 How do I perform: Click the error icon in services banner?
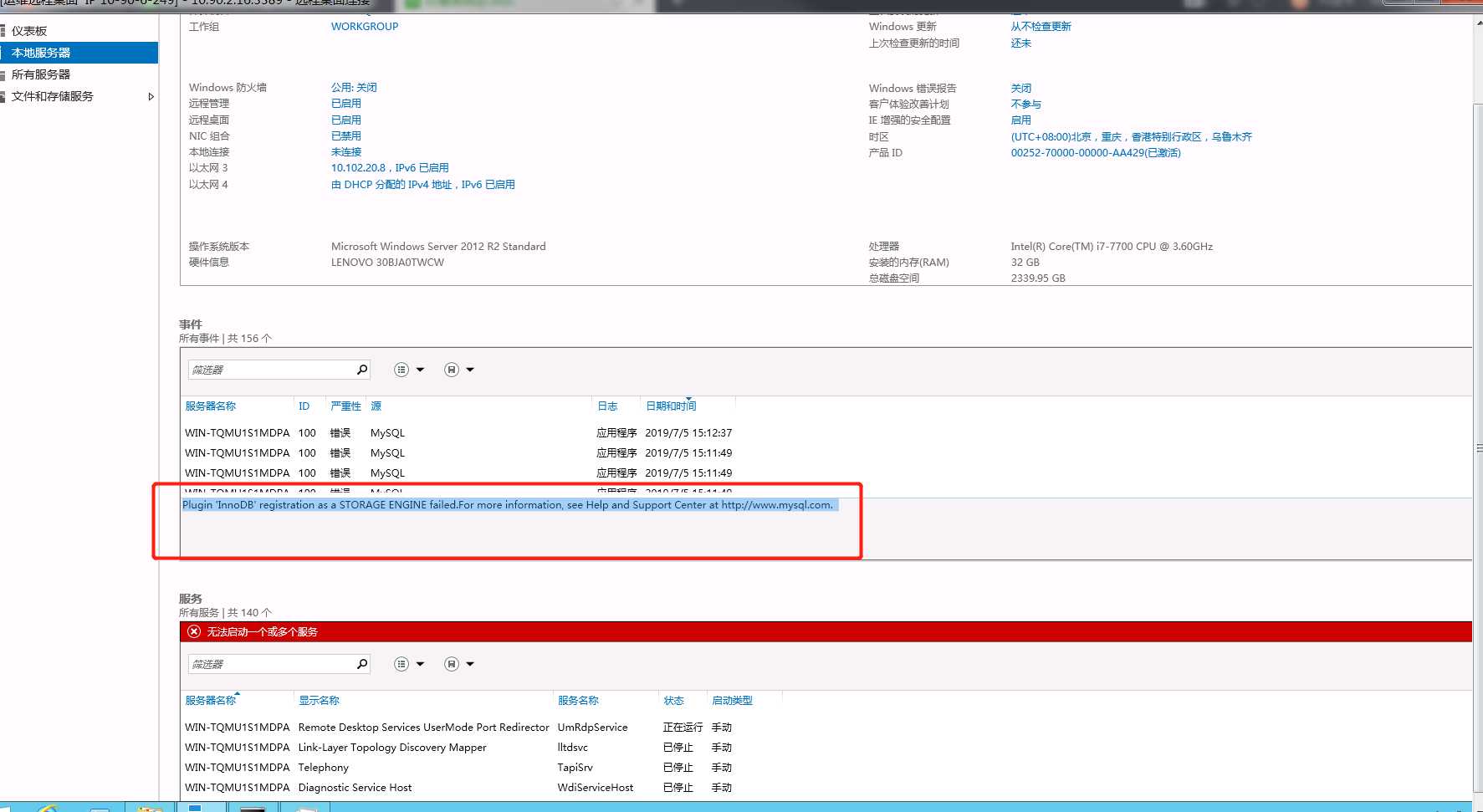[x=194, y=631]
